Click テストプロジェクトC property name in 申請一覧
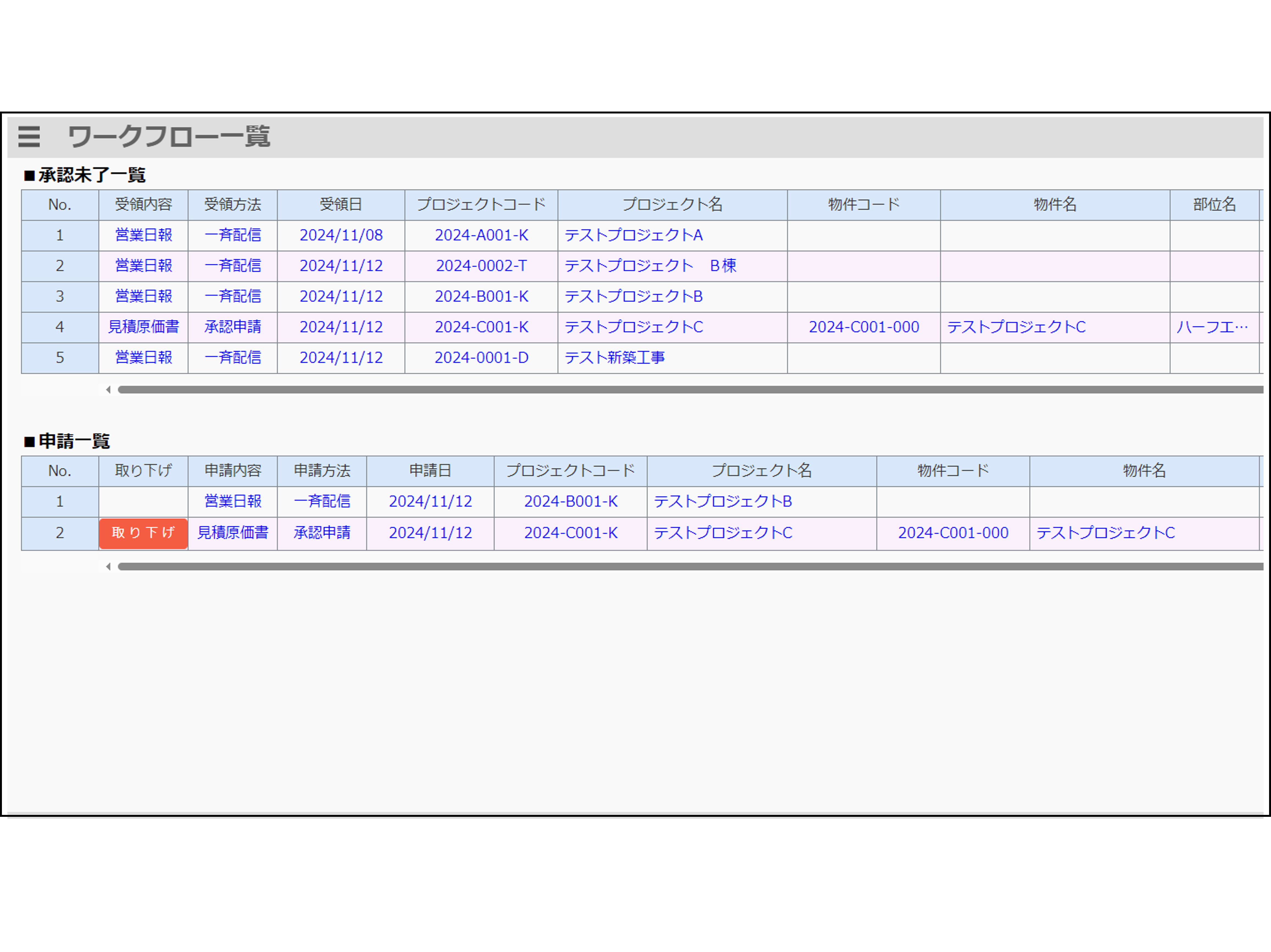This screenshot has width=1271, height=952. 1106,533
